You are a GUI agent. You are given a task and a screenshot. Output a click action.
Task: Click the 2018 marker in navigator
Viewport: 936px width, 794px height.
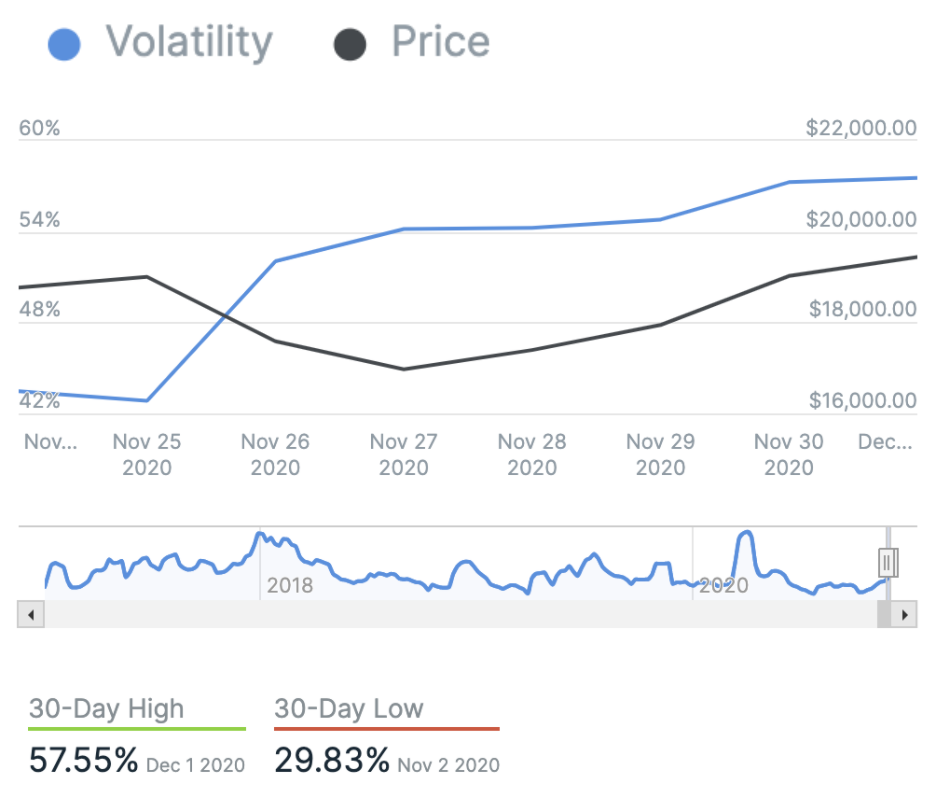289,585
